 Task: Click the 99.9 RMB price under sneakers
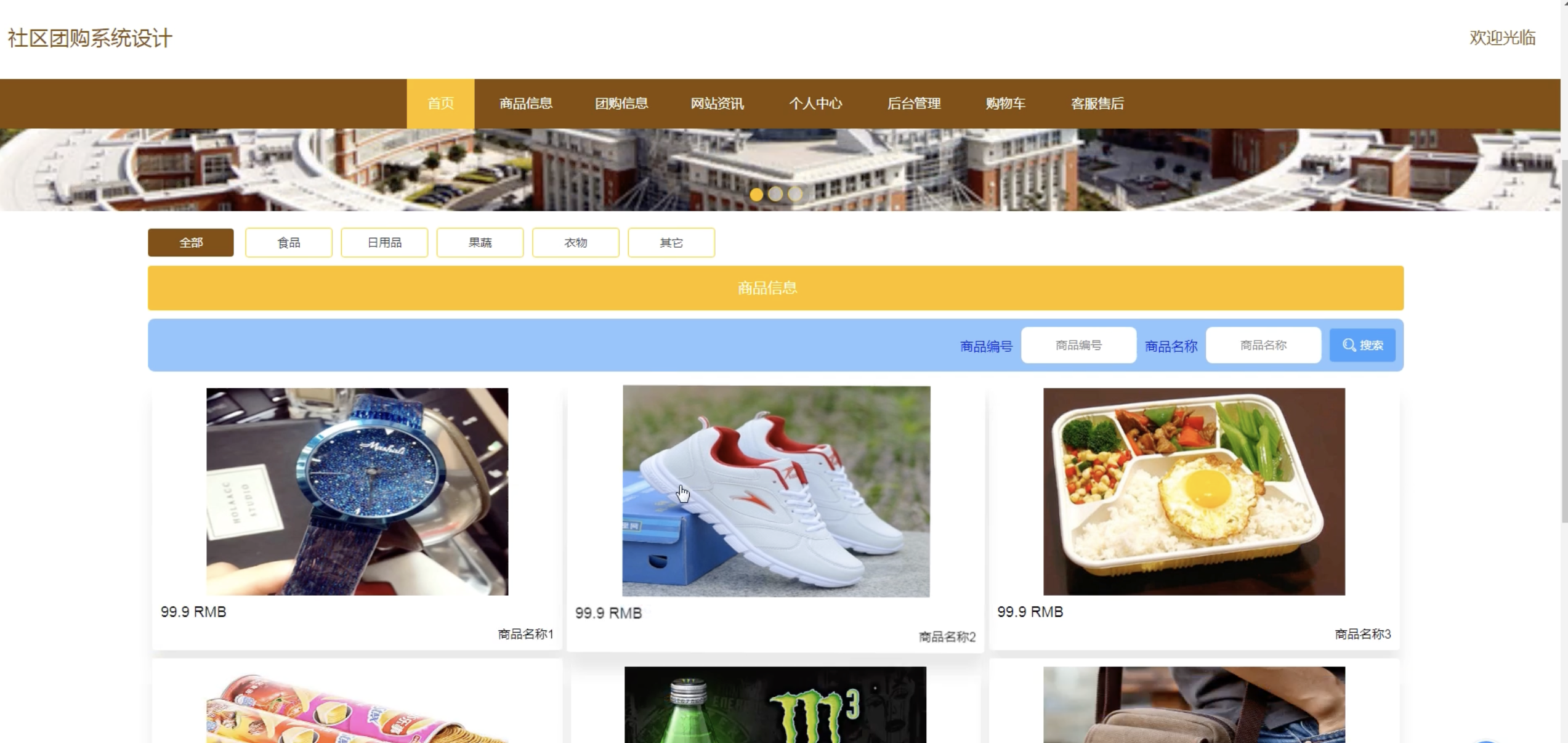point(608,613)
